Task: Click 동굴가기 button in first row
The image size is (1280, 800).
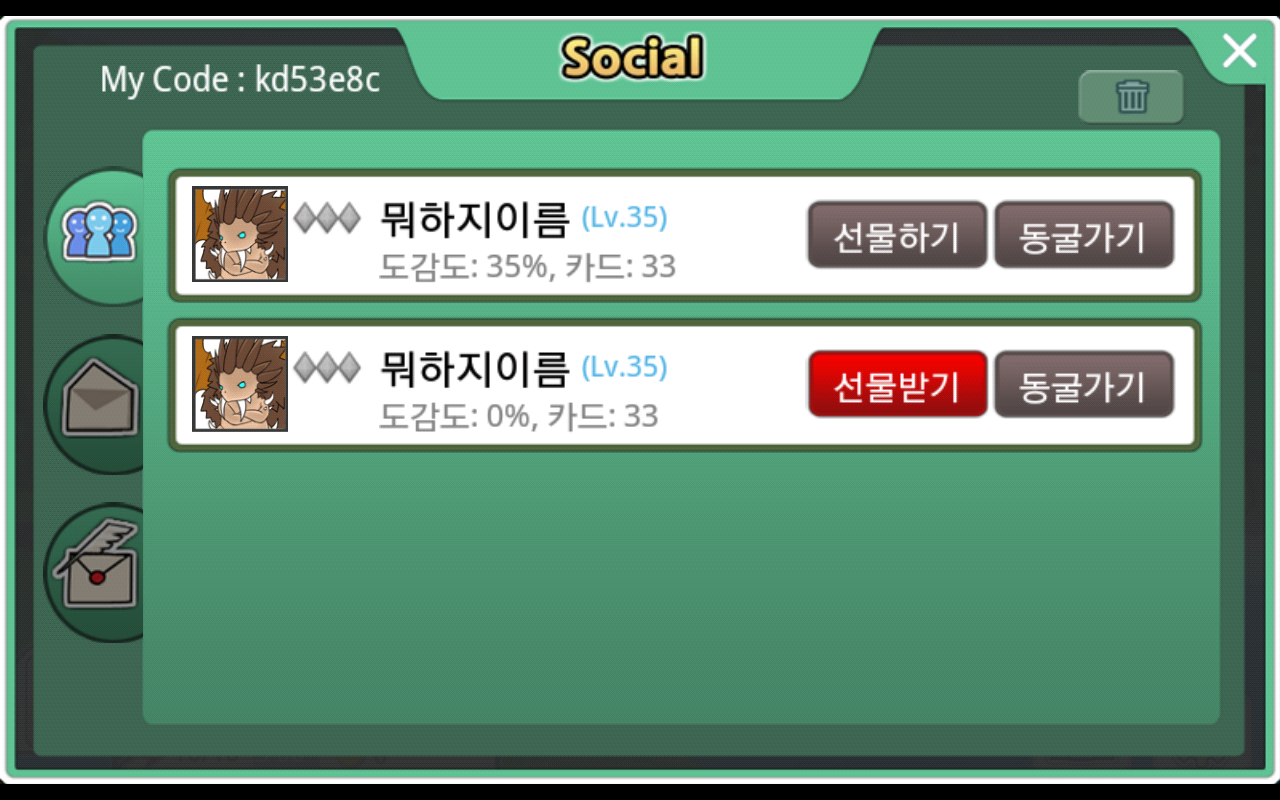Action: [x=1083, y=235]
